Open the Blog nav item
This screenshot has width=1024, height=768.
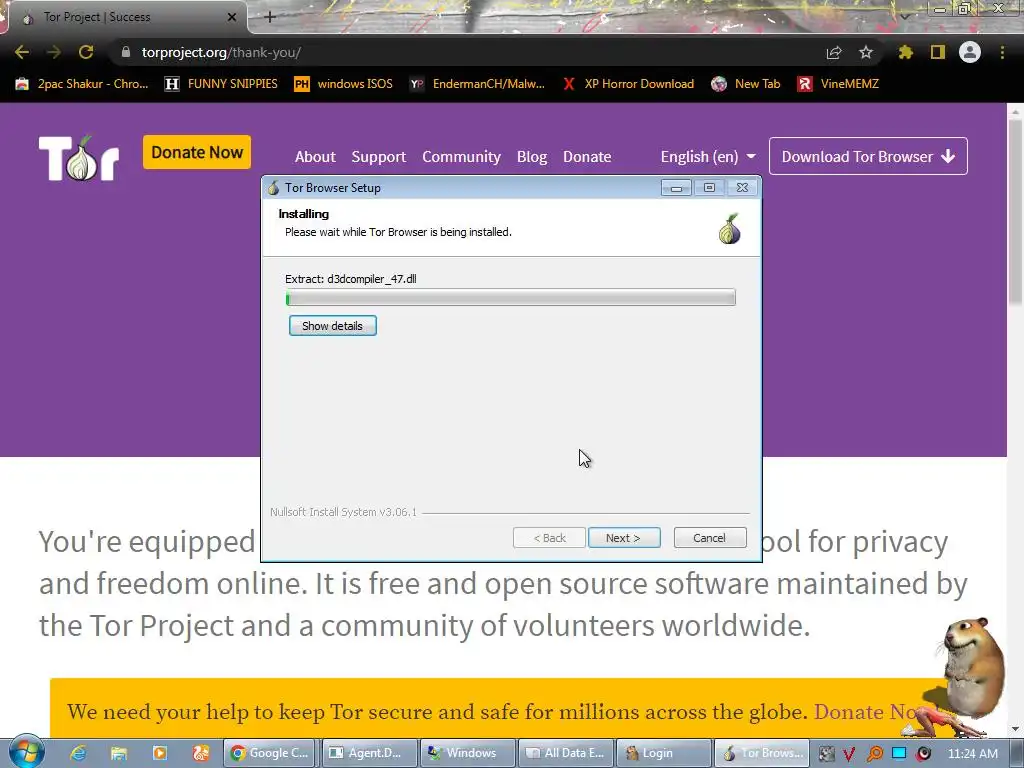click(x=532, y=157)
